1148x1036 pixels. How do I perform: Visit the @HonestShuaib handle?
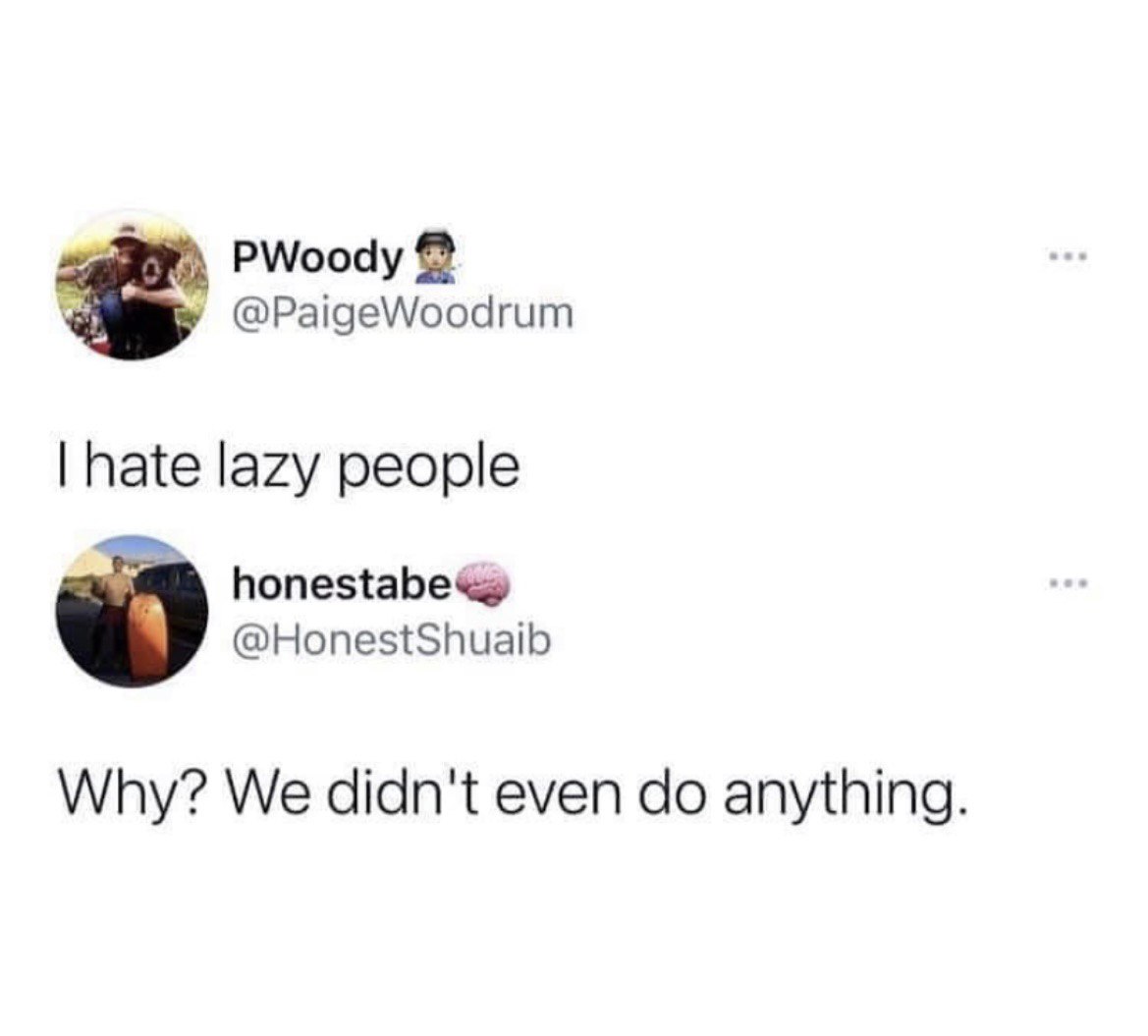391,640
